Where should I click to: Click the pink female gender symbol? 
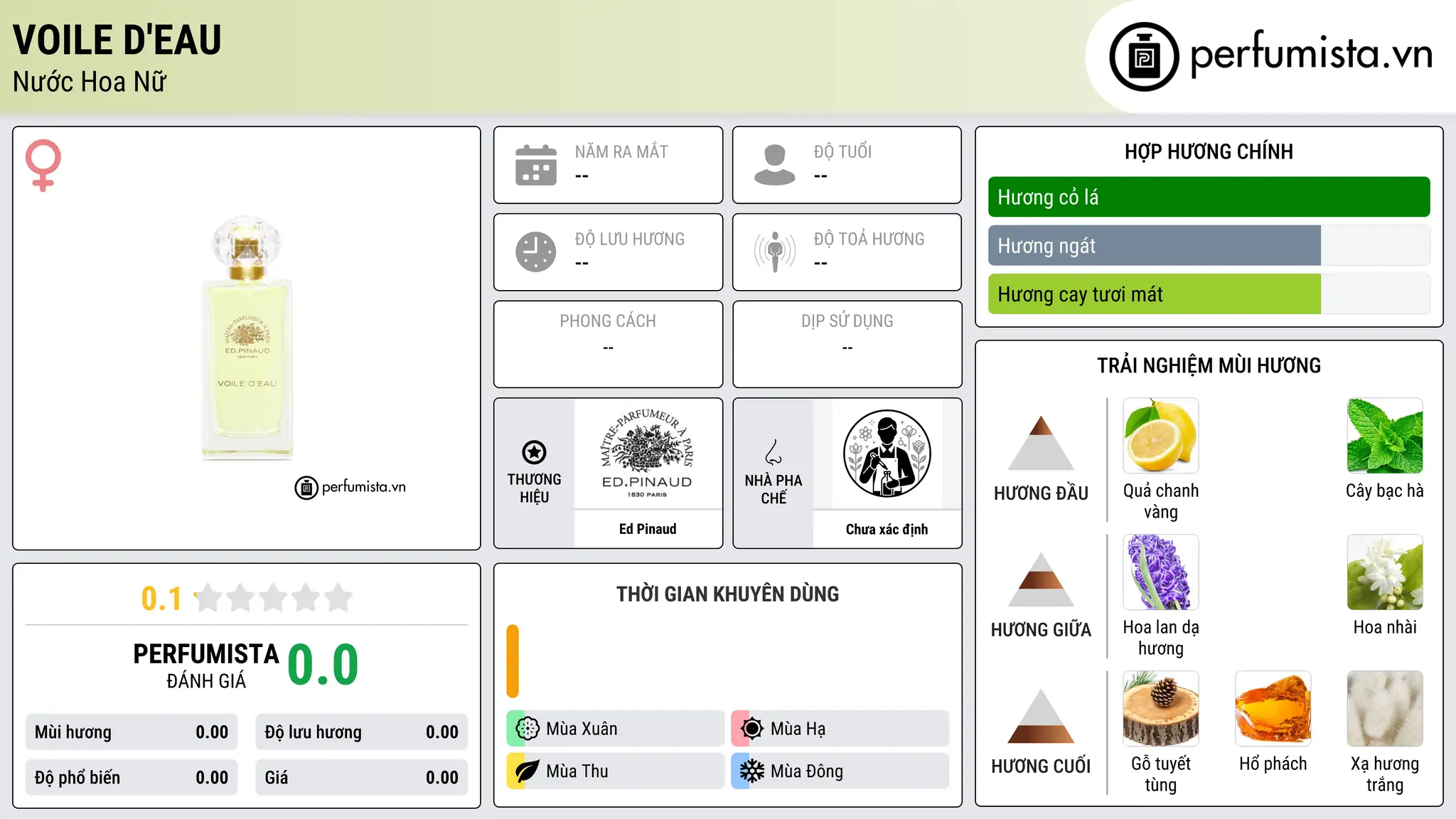tap(43, 166)
